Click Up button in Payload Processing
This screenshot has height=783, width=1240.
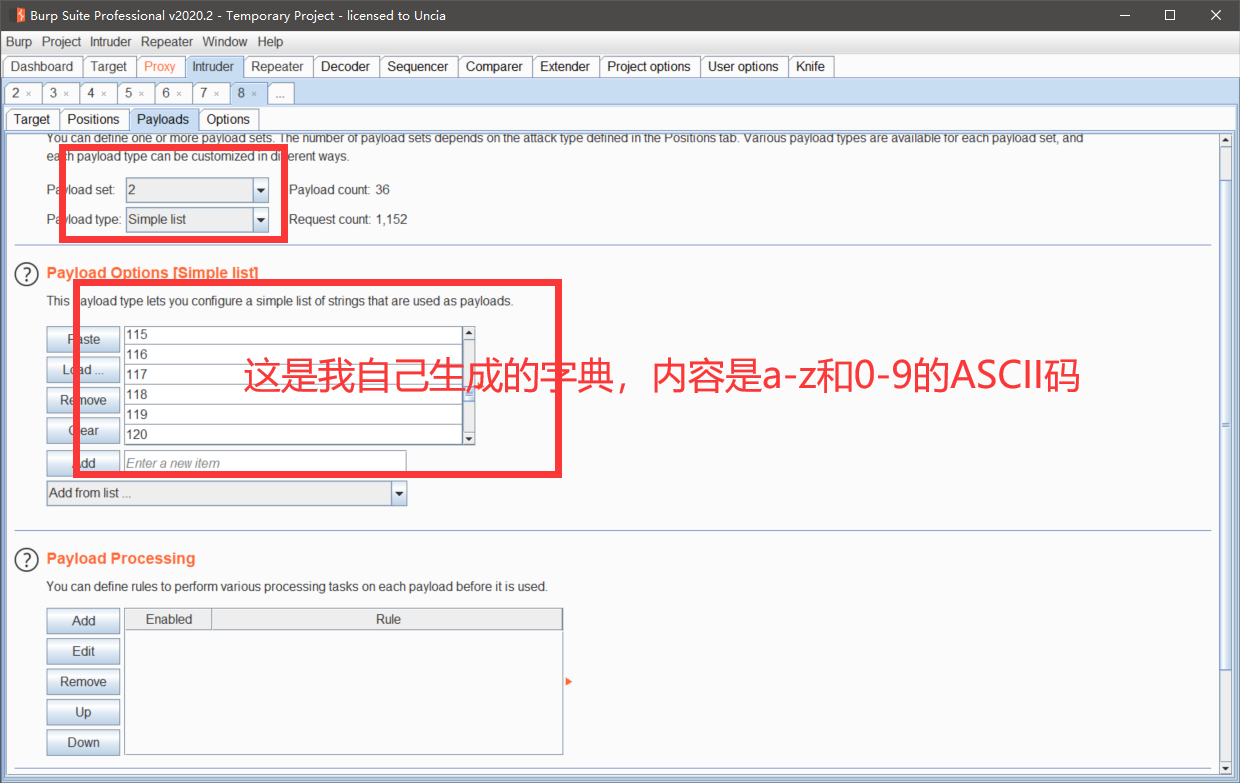point(83,713)
